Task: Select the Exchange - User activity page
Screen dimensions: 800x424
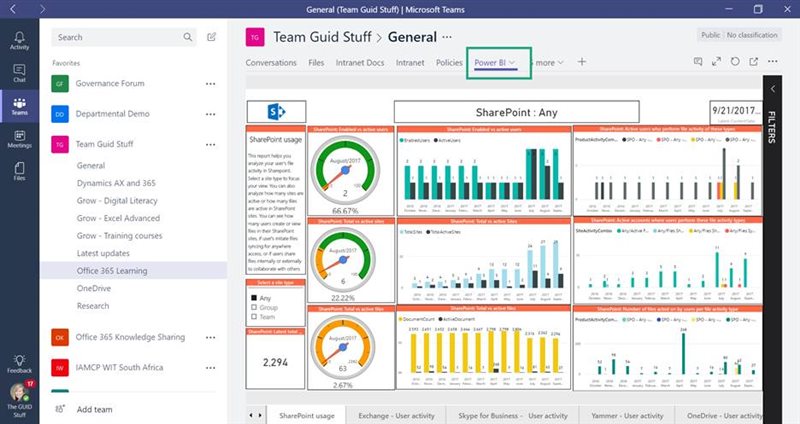Action: (x=396, y=415)
